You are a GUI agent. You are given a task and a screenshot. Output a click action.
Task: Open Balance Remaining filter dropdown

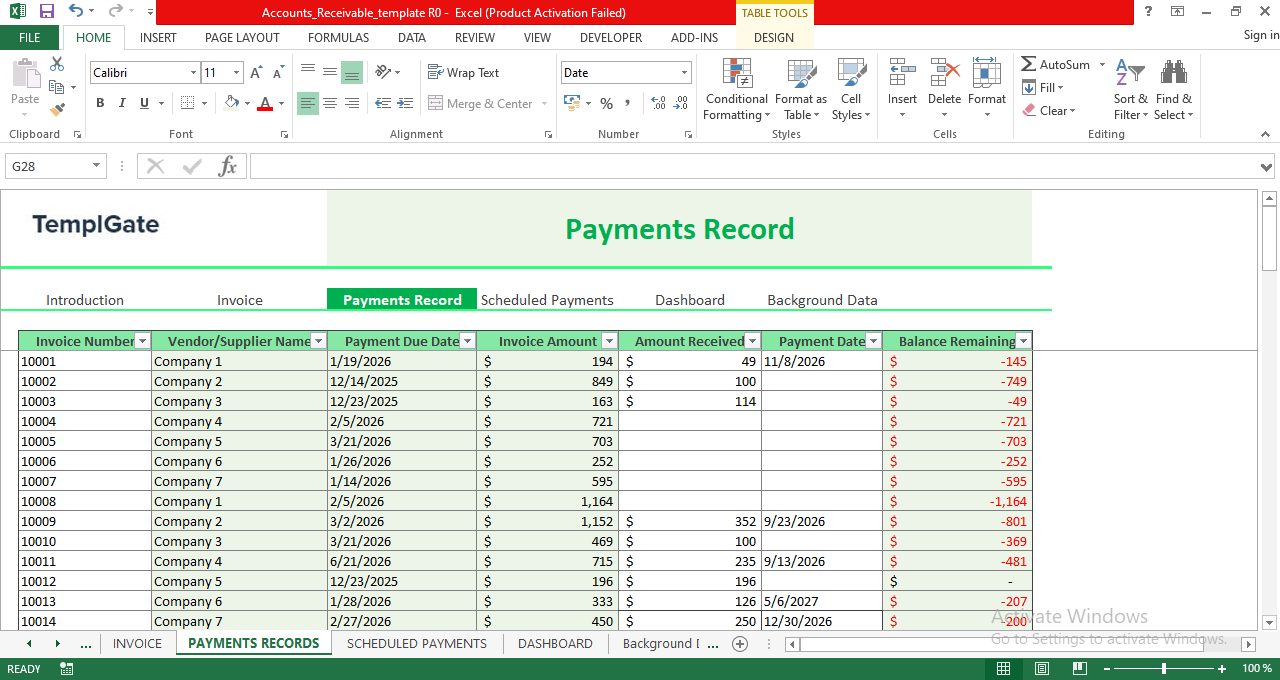click(1023, 341)
